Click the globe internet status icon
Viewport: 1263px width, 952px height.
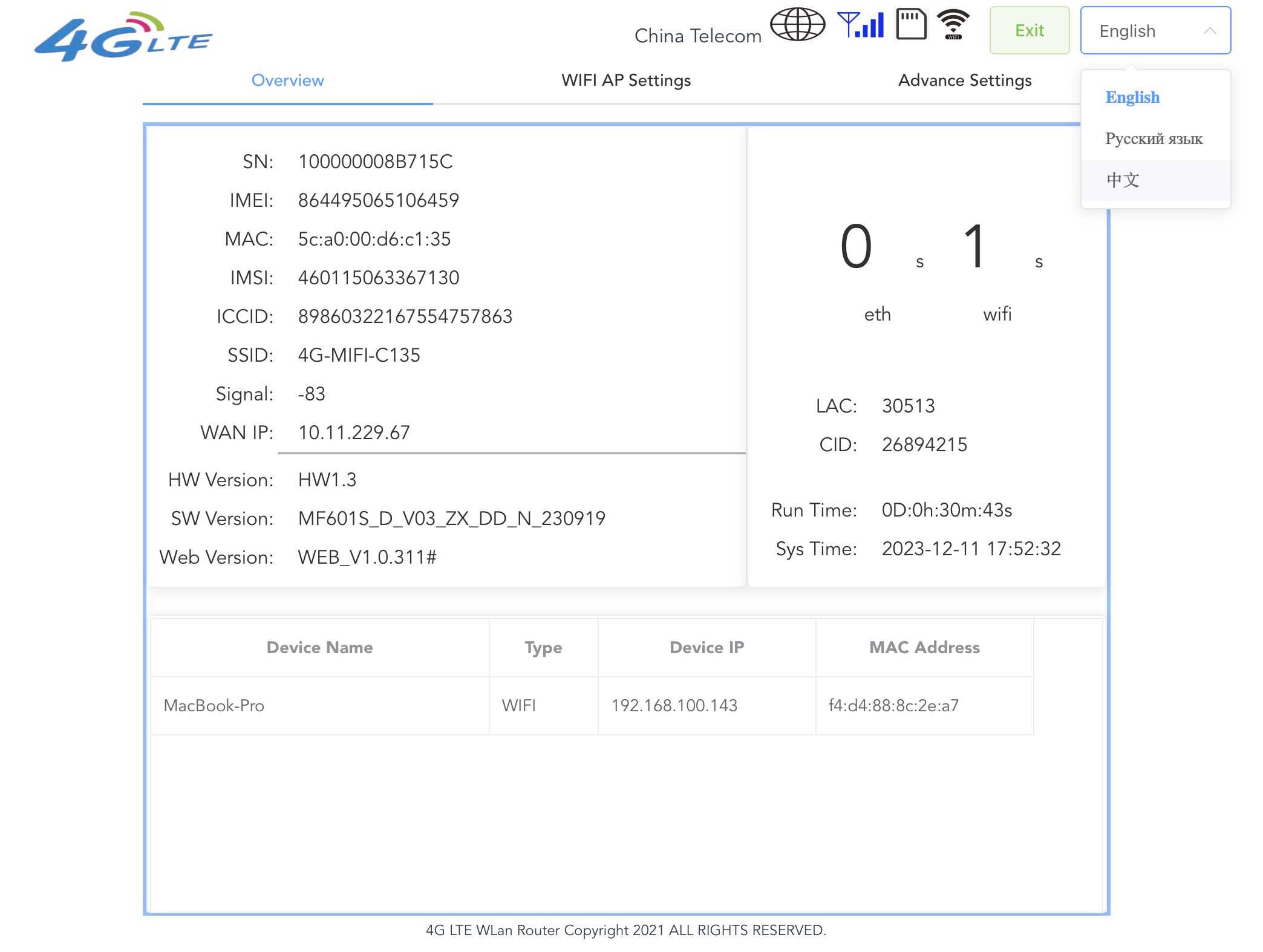tap(797, 25)
